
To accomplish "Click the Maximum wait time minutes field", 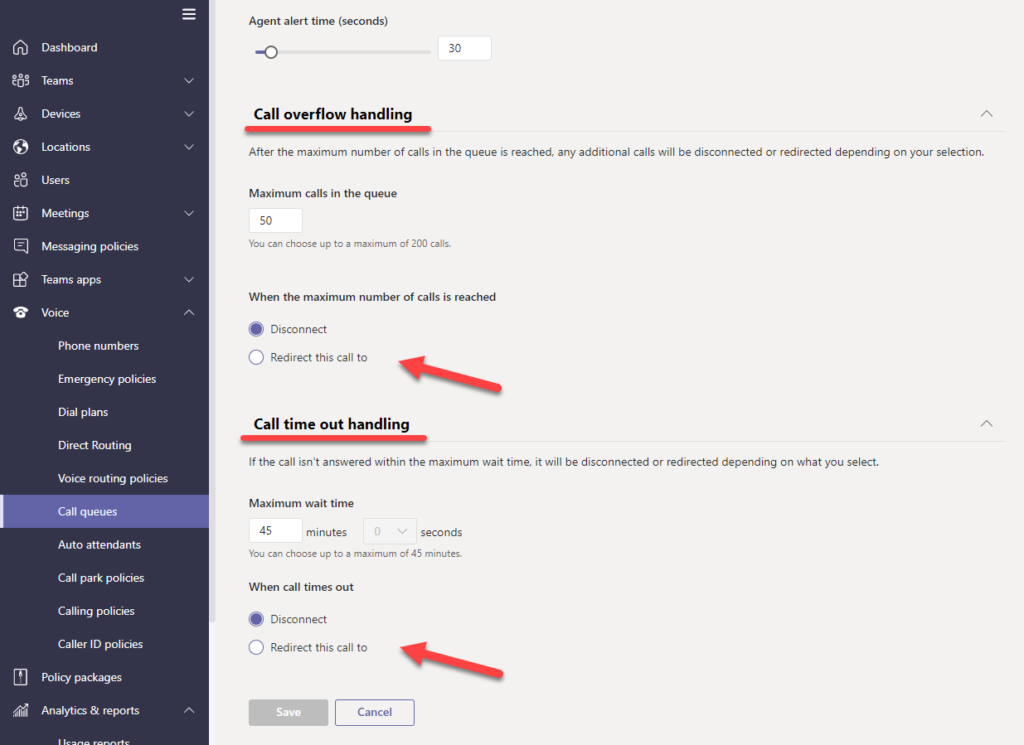I will pos(275,530).
